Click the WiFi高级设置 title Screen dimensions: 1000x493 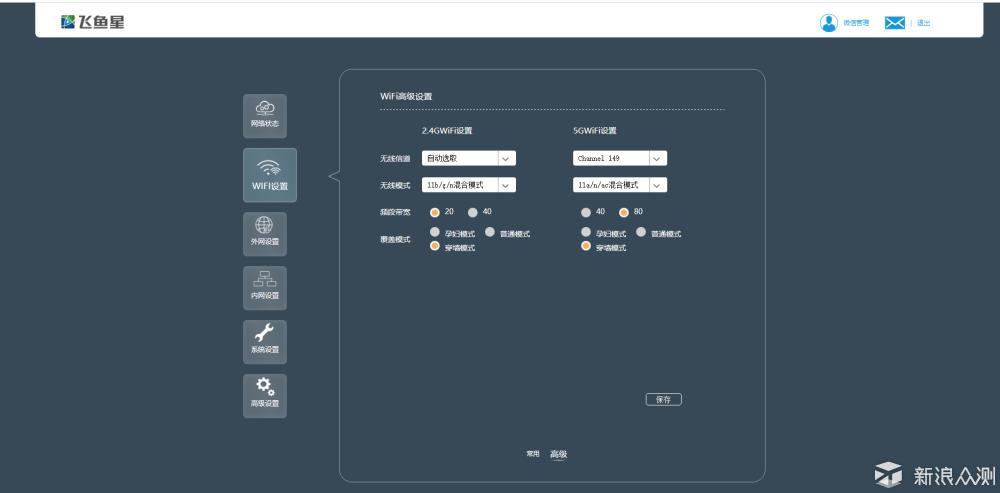click(x=406, y=96)
